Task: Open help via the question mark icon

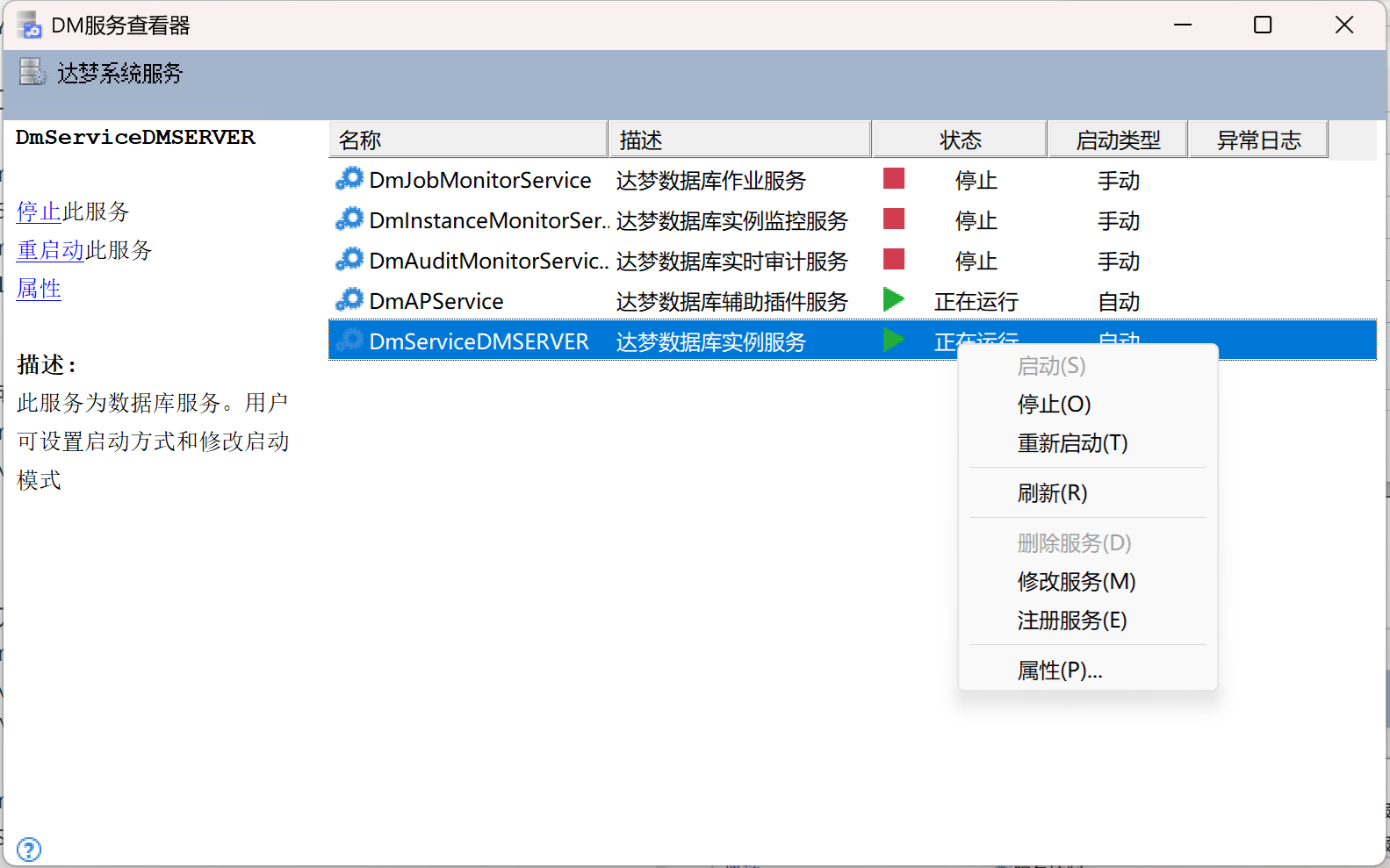Action: (x=29, y=850)
